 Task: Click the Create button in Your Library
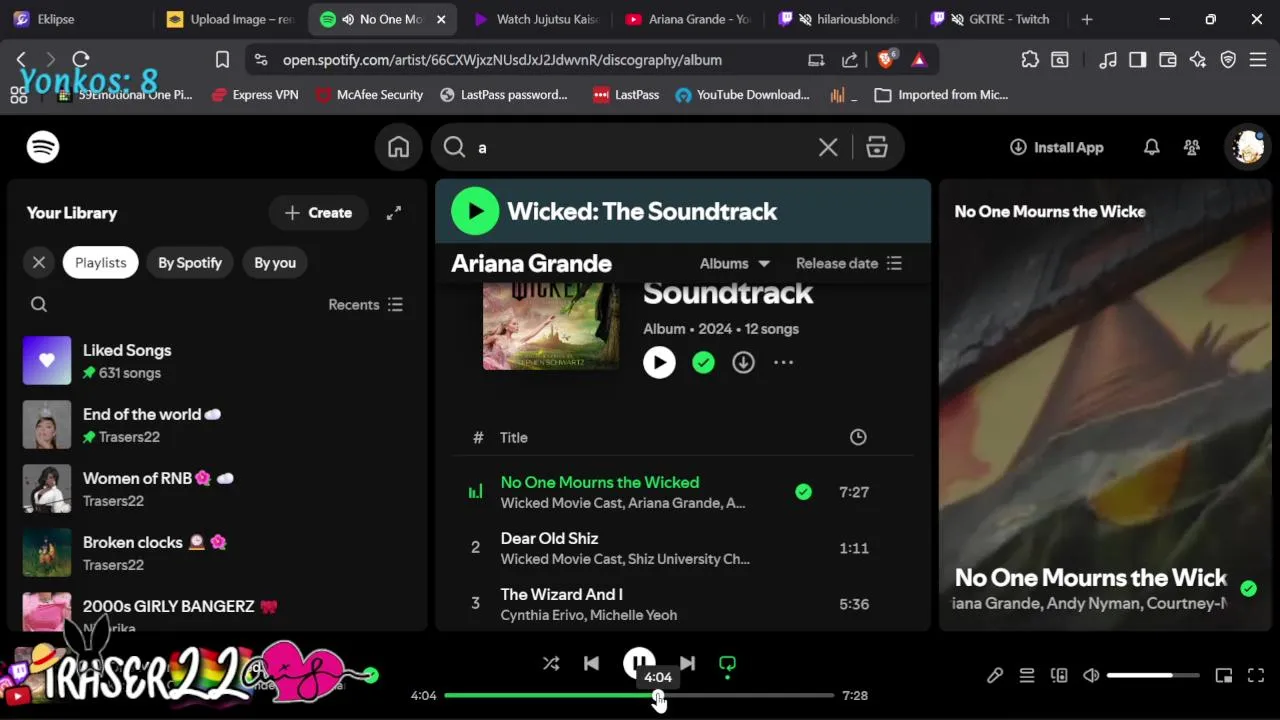(x=318, y=212)
